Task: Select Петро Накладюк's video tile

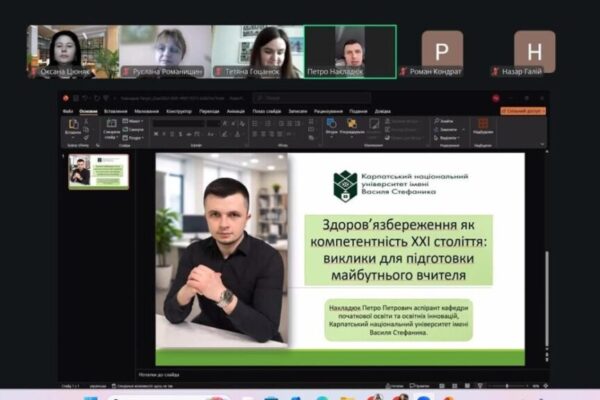Action: pos(349,50)
